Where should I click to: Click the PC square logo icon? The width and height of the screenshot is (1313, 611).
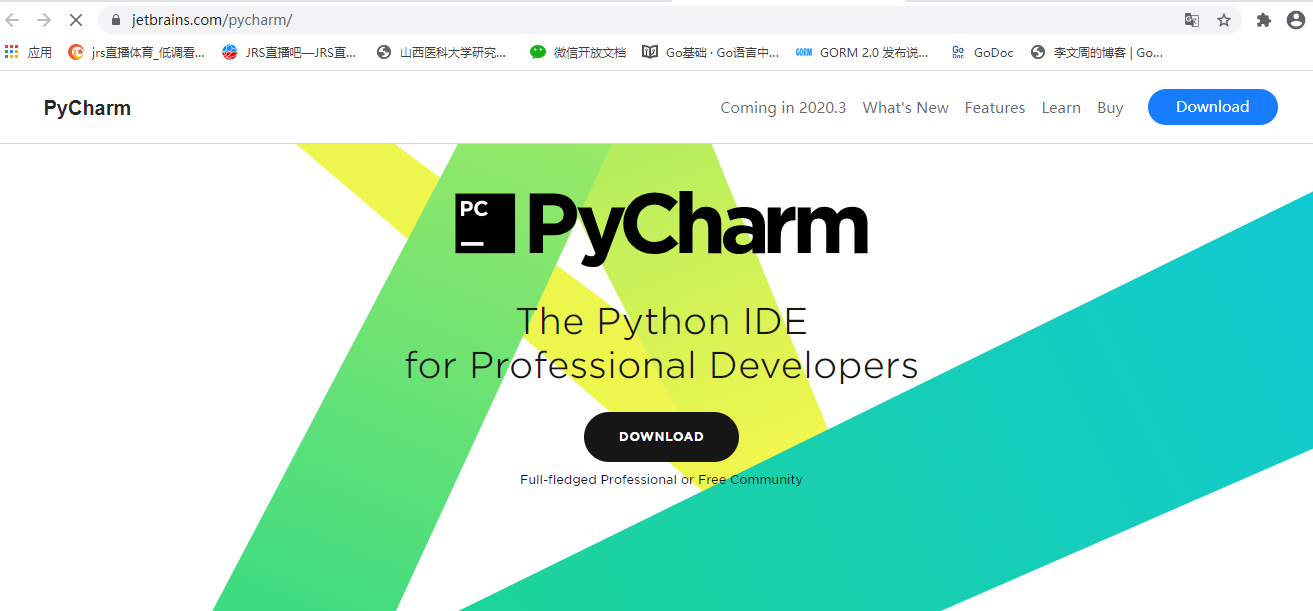pyautogui.click(x=485, y=223)
